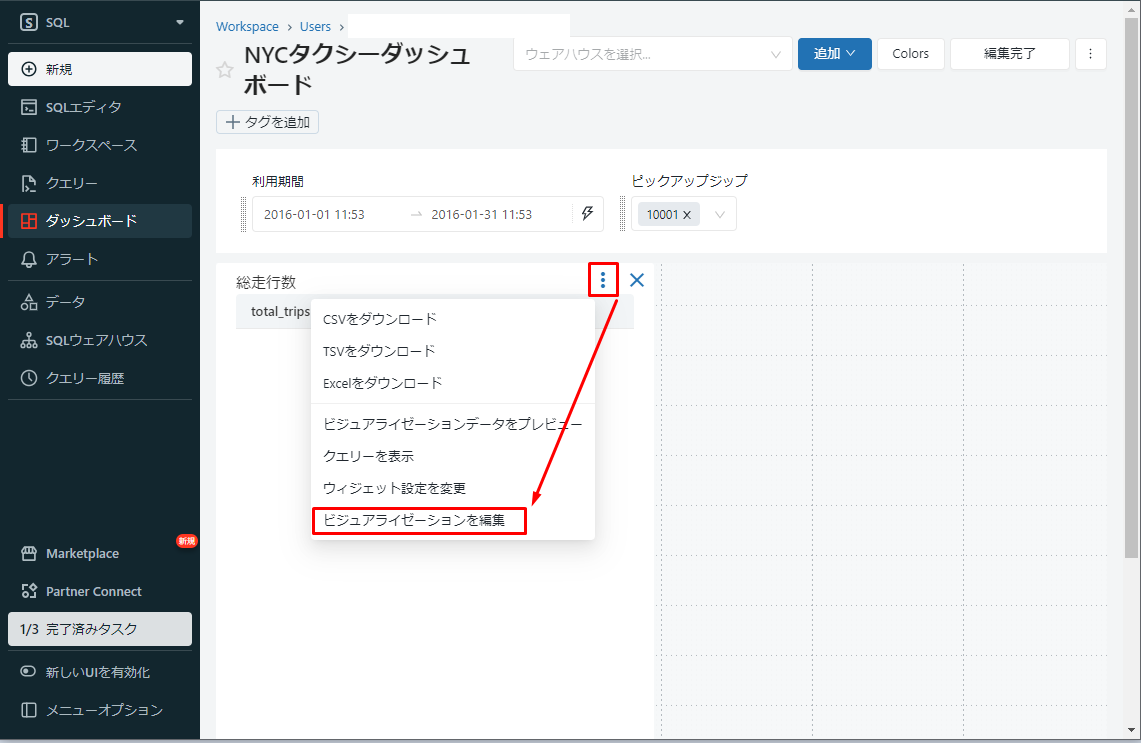Viewport: 1141px width, 743px height.
Task: Click the lightning bolt icon in date range
Action: [587, 214]
